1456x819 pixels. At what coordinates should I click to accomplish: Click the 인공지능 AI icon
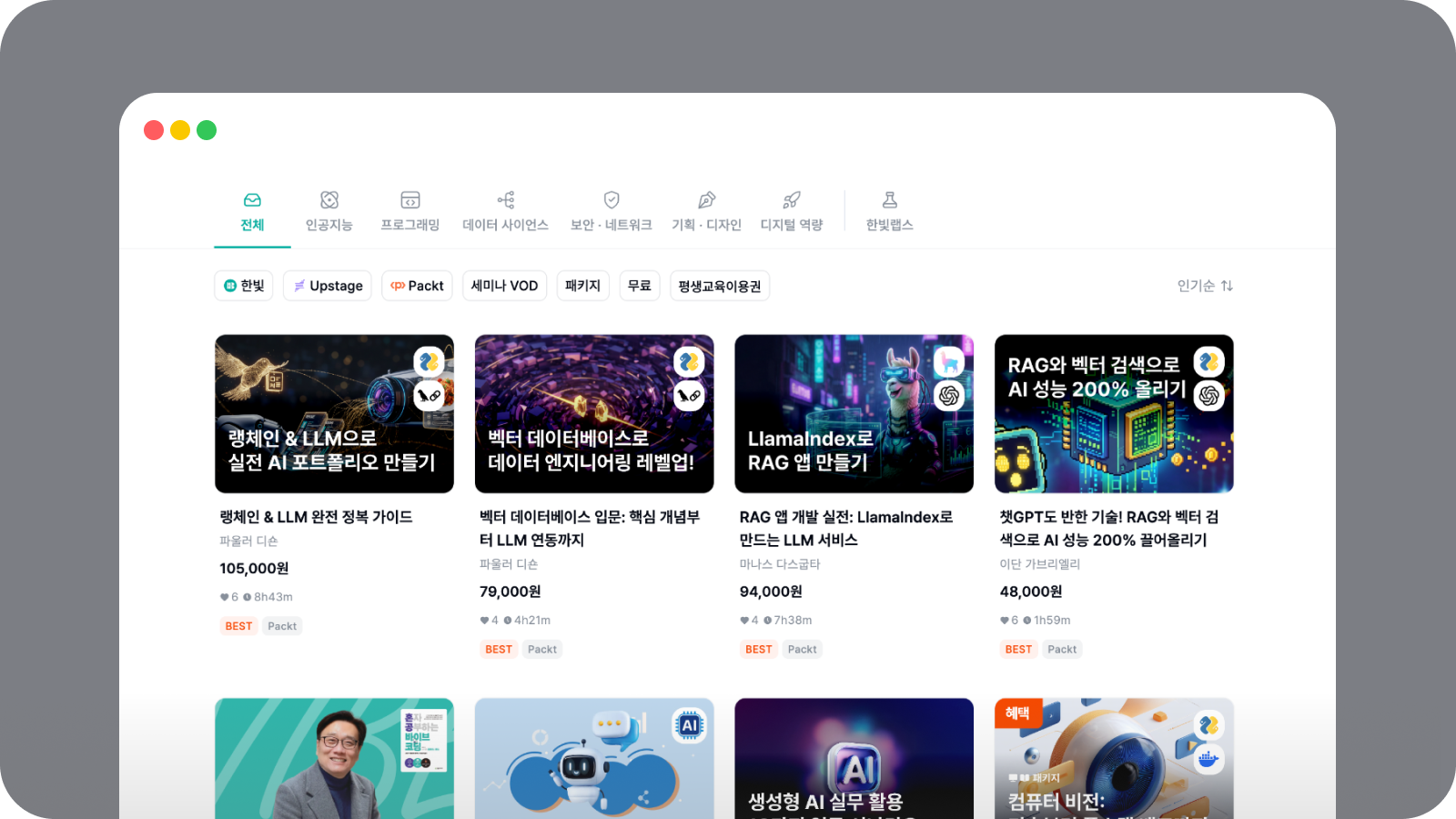point(329,199)
